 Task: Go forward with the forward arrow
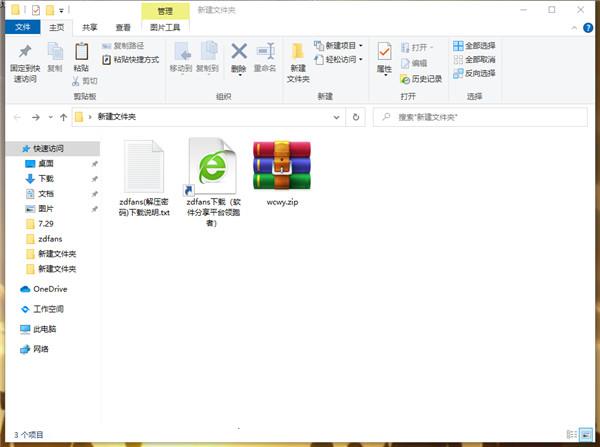36,117
